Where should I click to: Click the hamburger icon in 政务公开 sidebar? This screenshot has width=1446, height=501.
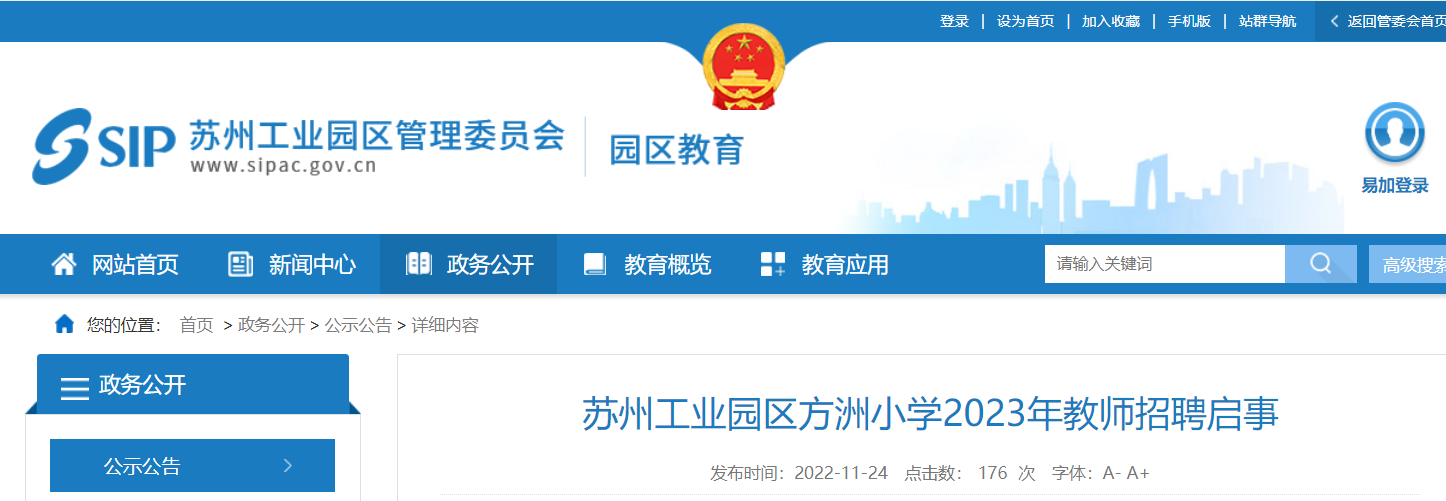coord(75,388)
